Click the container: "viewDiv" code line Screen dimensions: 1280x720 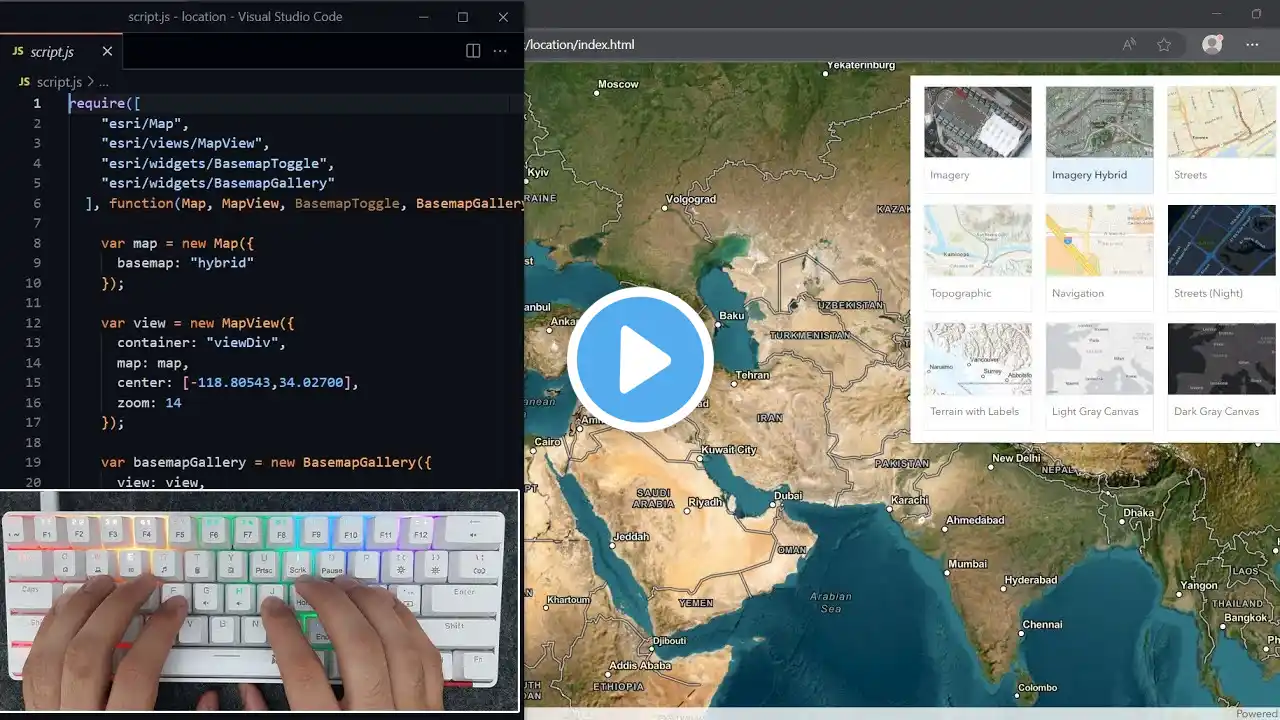(x=201, y=343)
